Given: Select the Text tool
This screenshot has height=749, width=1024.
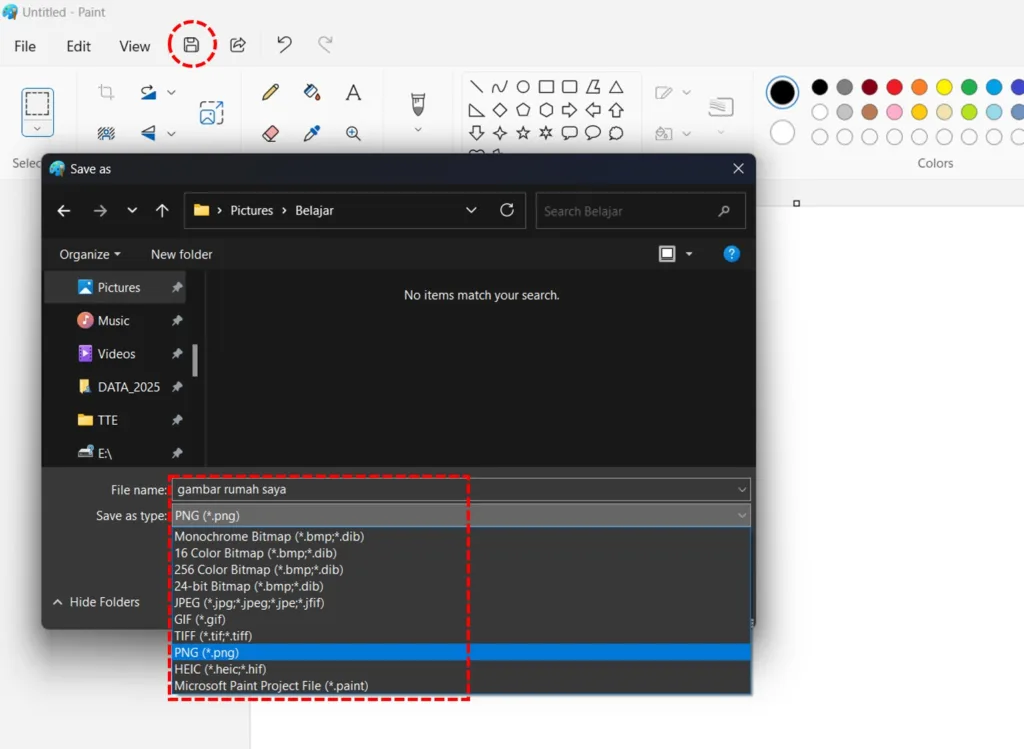Looking at the screenshot, I should click(353, 93).
